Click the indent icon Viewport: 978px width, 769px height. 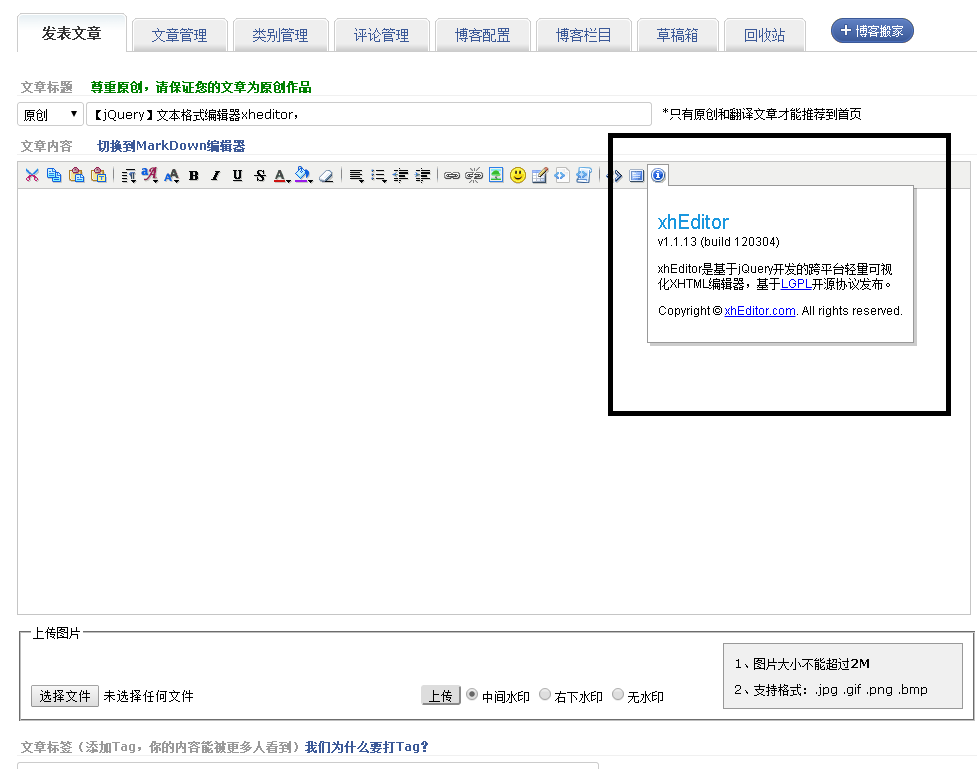click(423, 175)
